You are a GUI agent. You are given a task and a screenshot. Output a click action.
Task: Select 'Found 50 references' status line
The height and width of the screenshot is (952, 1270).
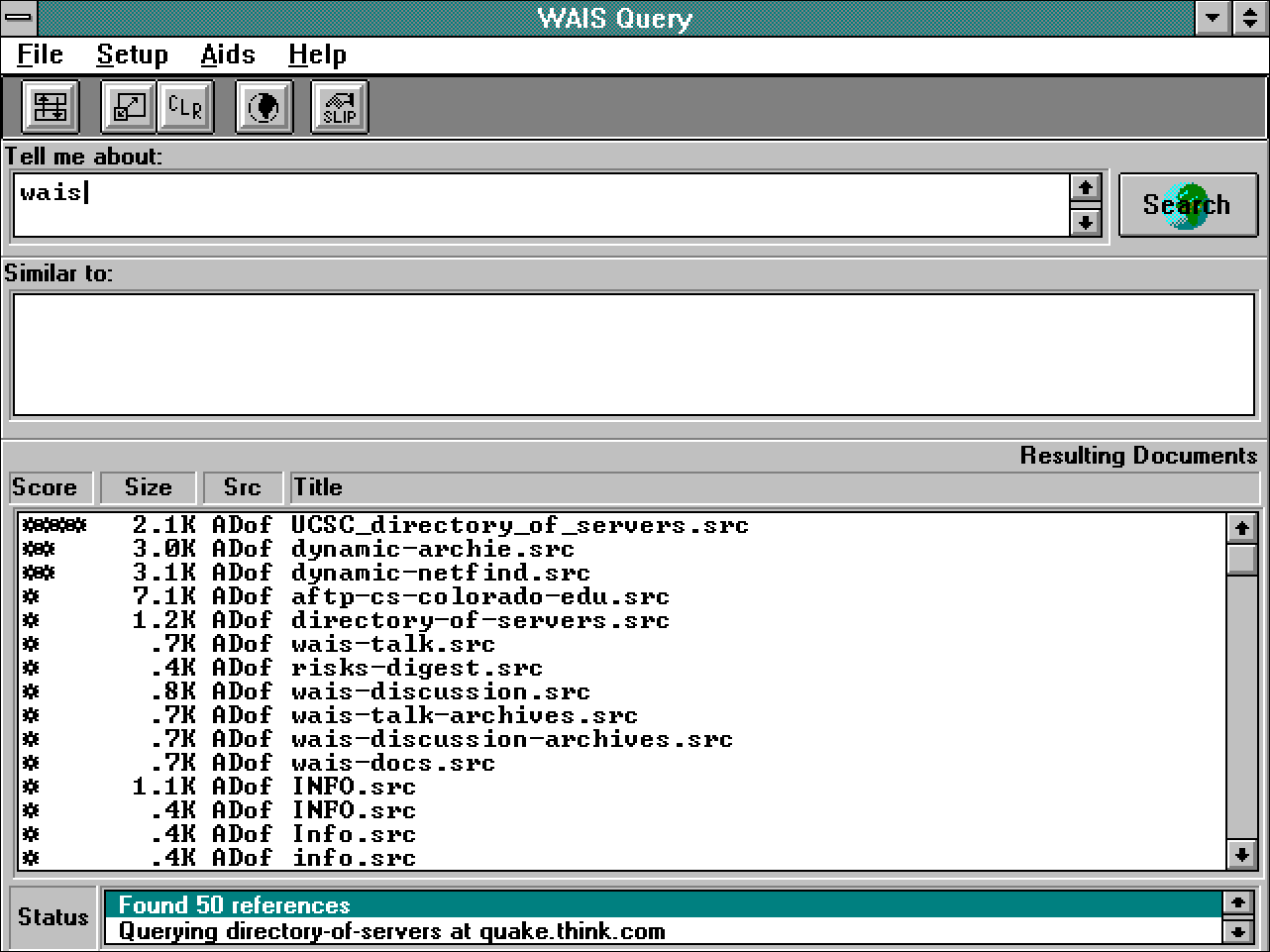[663, 904]
